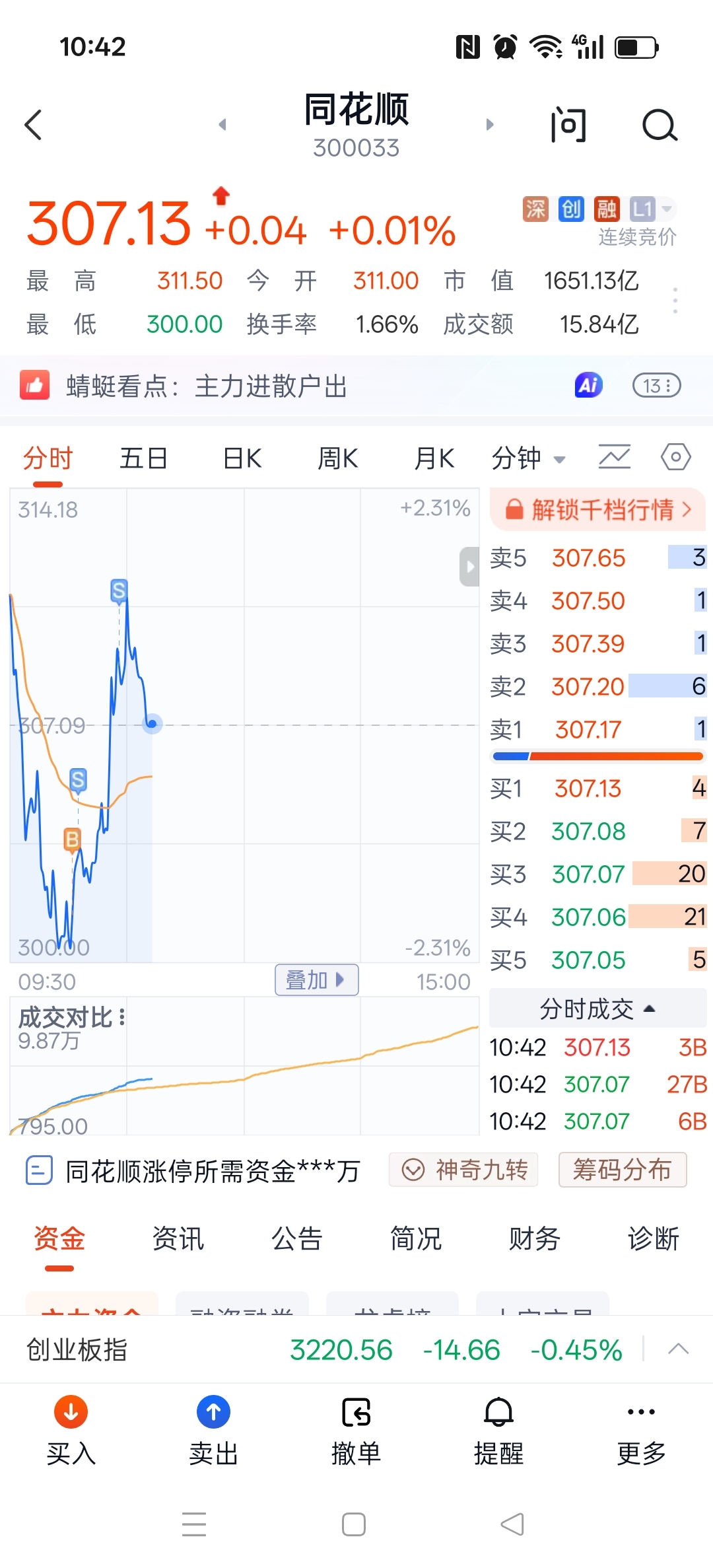Toggle the 叠加 overlay button
Viewport: 713px width, 1568px height.
pos(316,980)
